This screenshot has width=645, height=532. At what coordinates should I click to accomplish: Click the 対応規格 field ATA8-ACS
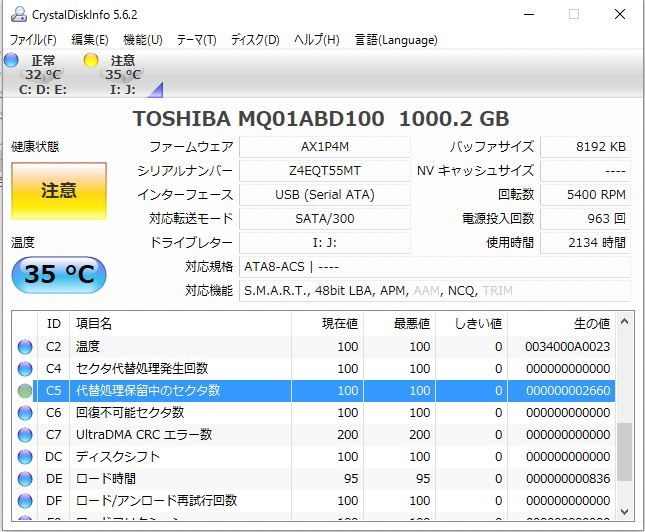pyautogui.click(x=435, y=267)
